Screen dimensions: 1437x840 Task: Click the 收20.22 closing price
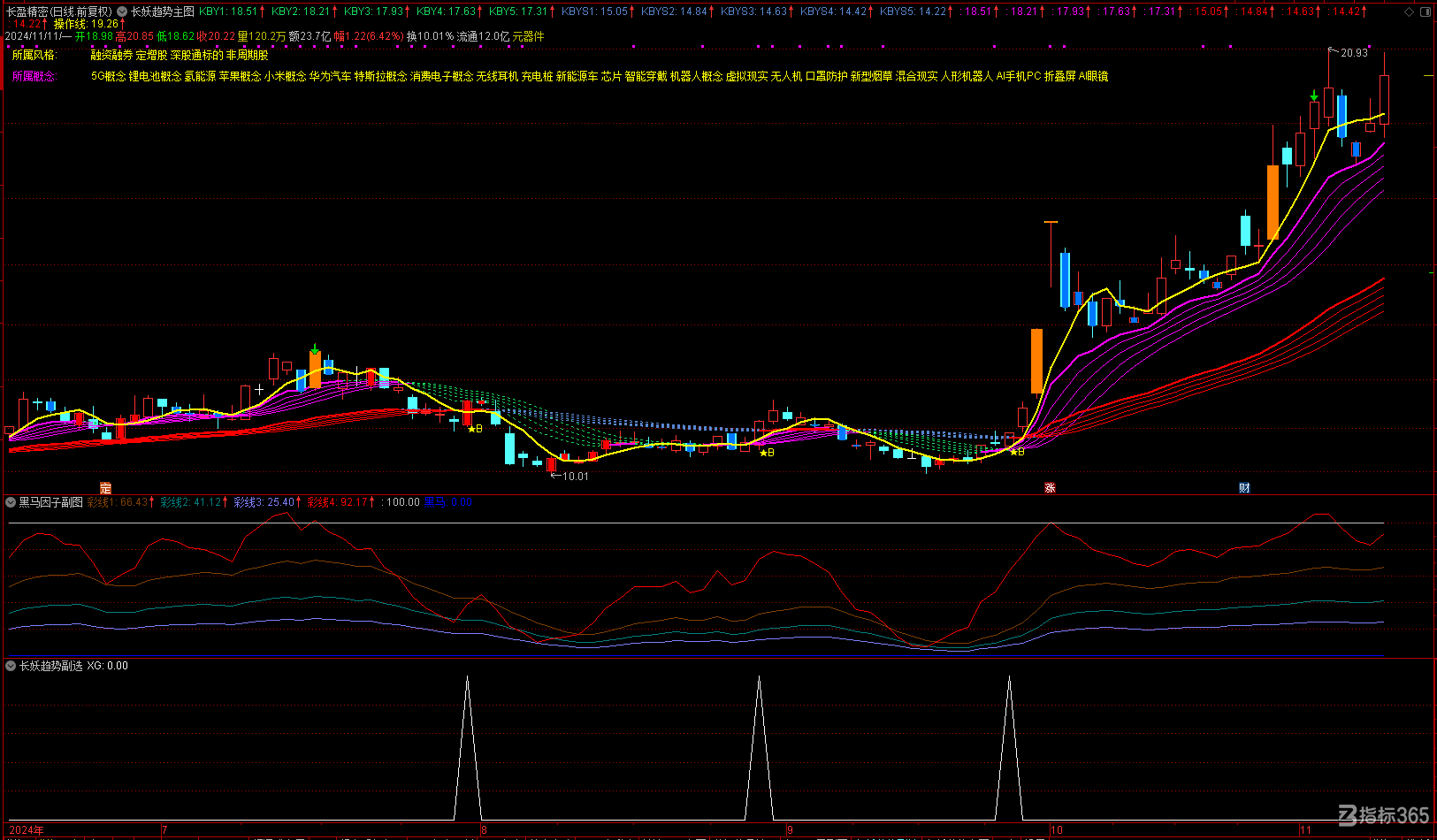(216, 36)
